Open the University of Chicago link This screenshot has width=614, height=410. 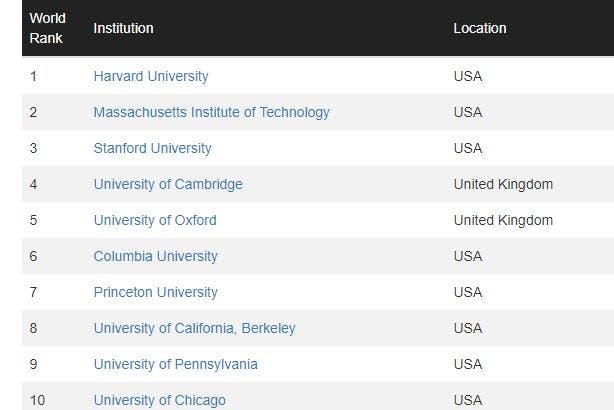[159, 400]
